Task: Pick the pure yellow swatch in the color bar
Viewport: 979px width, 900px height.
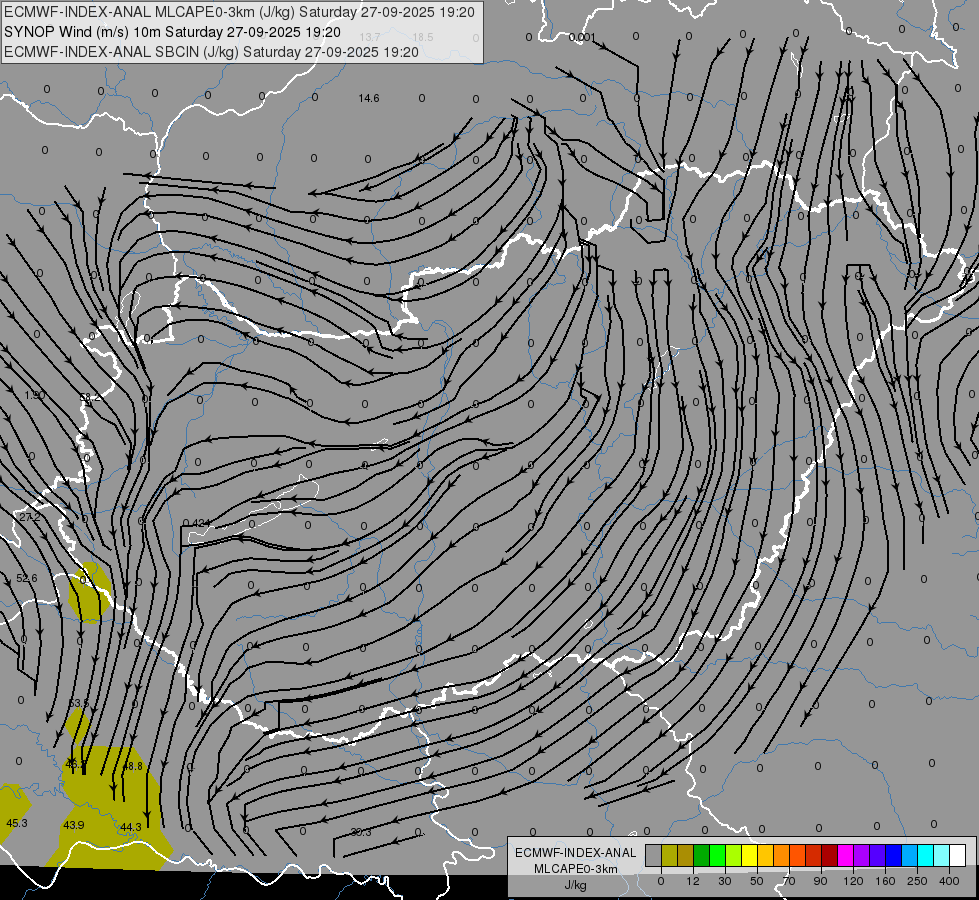Action: click(749, 855)
